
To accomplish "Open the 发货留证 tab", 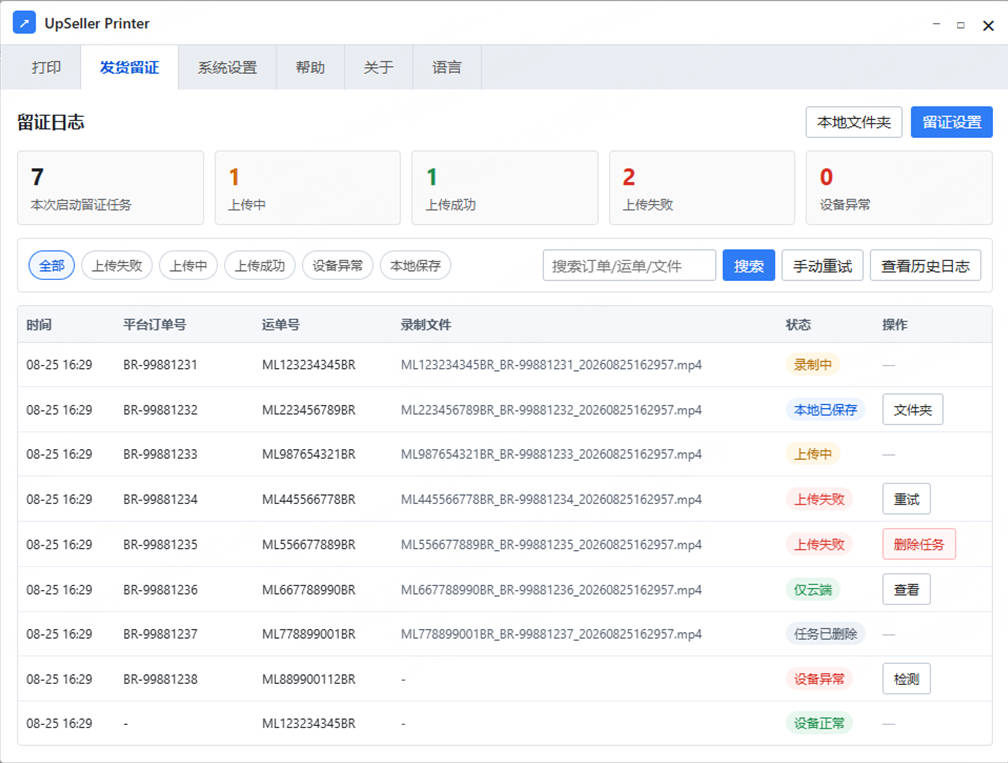I will pos(129,67).
